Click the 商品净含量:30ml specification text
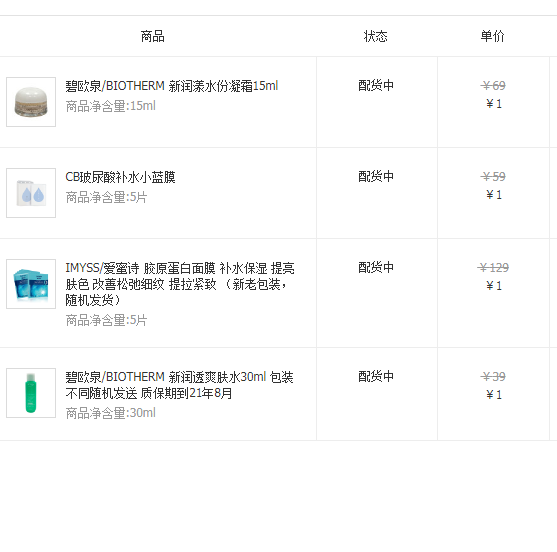This screenshot has height=552, width=557. [110, 413]
